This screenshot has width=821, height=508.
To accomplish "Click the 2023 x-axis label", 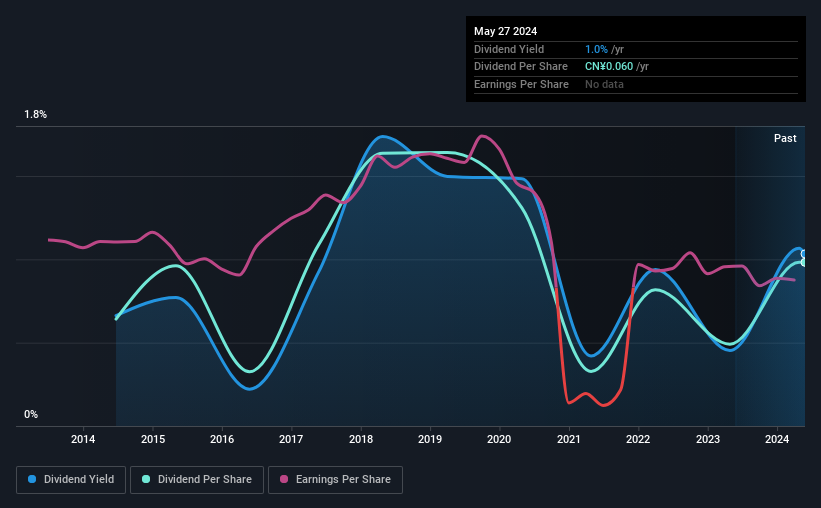I will [x=707, y=439].
